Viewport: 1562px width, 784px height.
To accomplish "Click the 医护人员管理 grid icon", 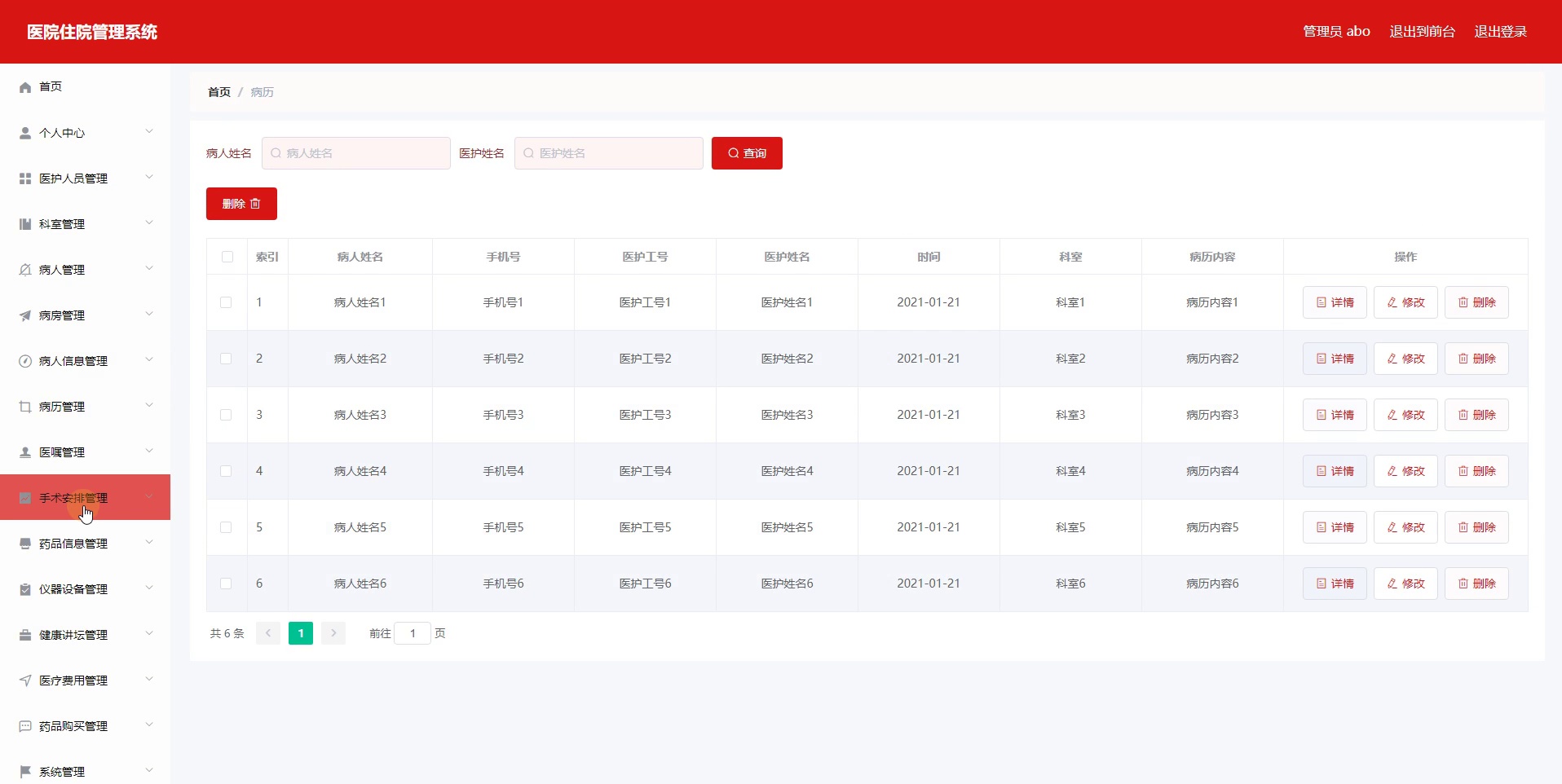I will (24, 178).
